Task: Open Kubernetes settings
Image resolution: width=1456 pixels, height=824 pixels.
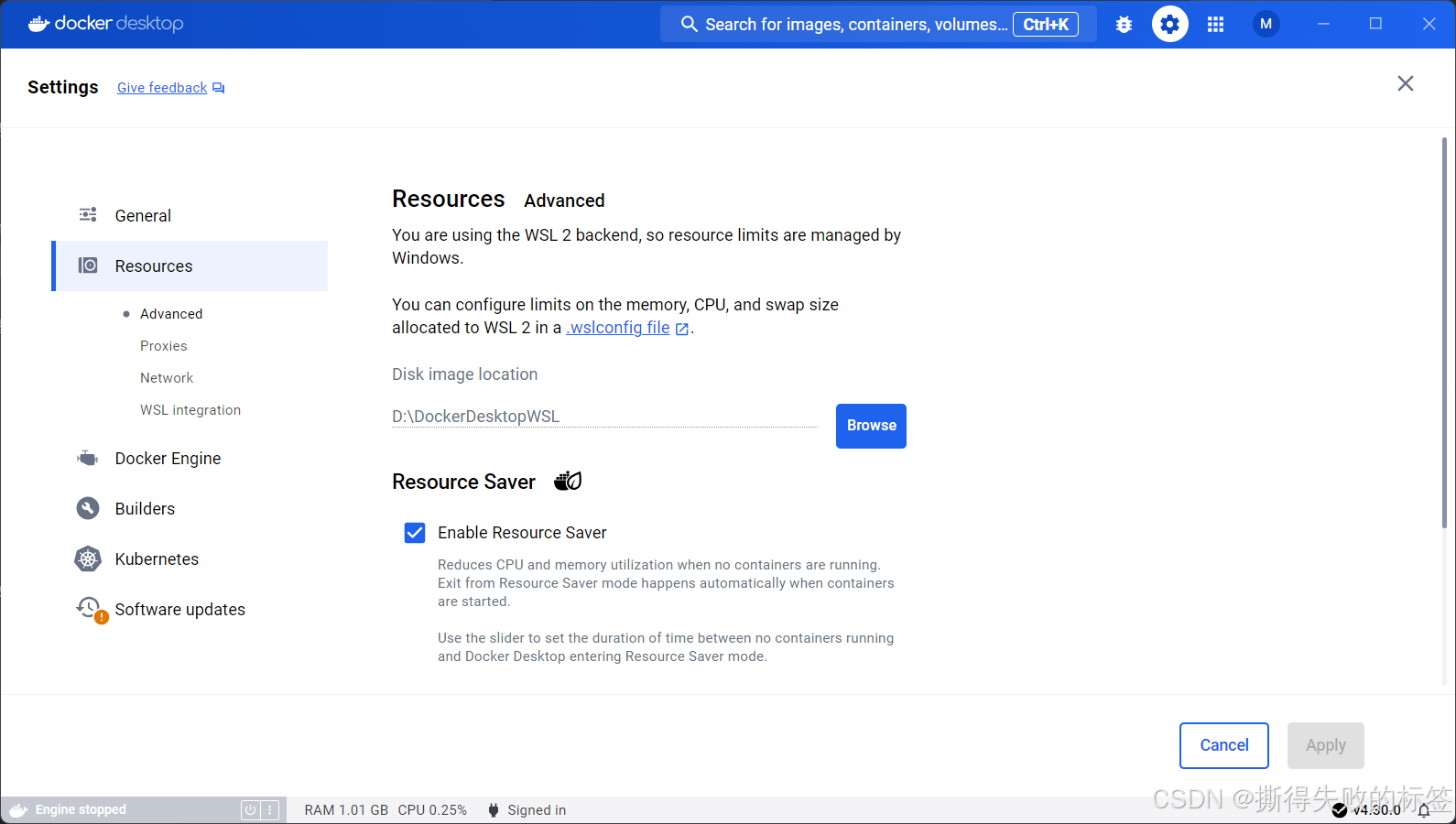Action: 190,558
